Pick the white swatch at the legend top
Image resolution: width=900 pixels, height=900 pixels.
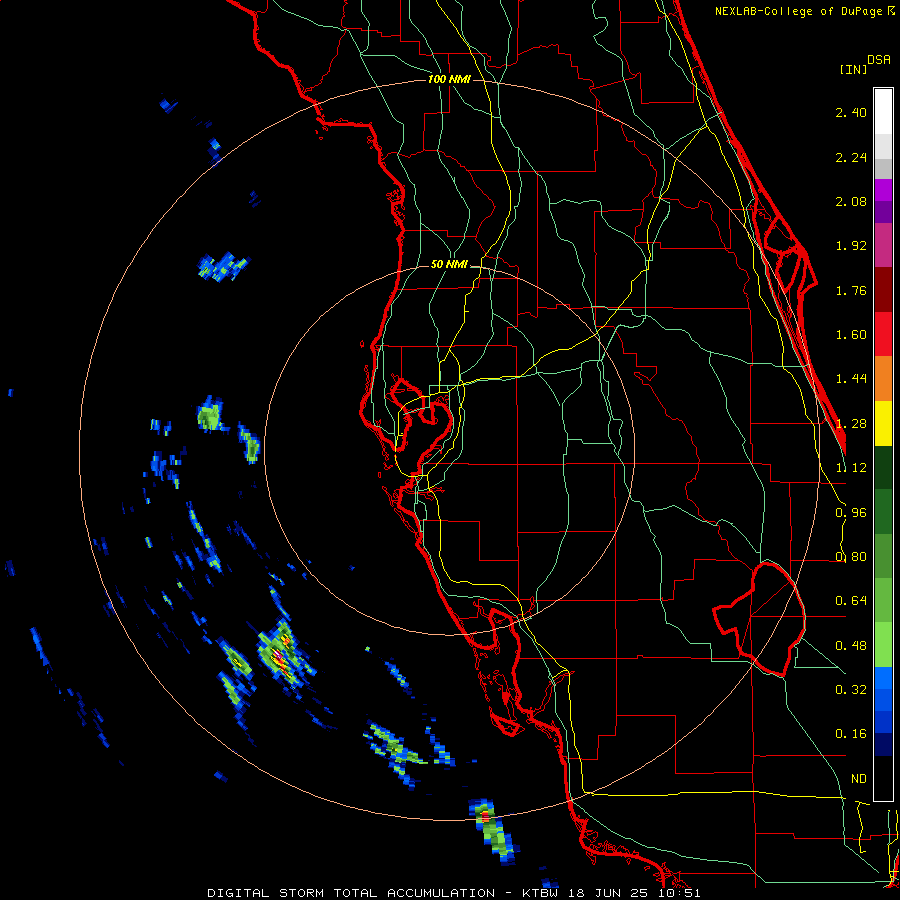click(x=883, y=111)
